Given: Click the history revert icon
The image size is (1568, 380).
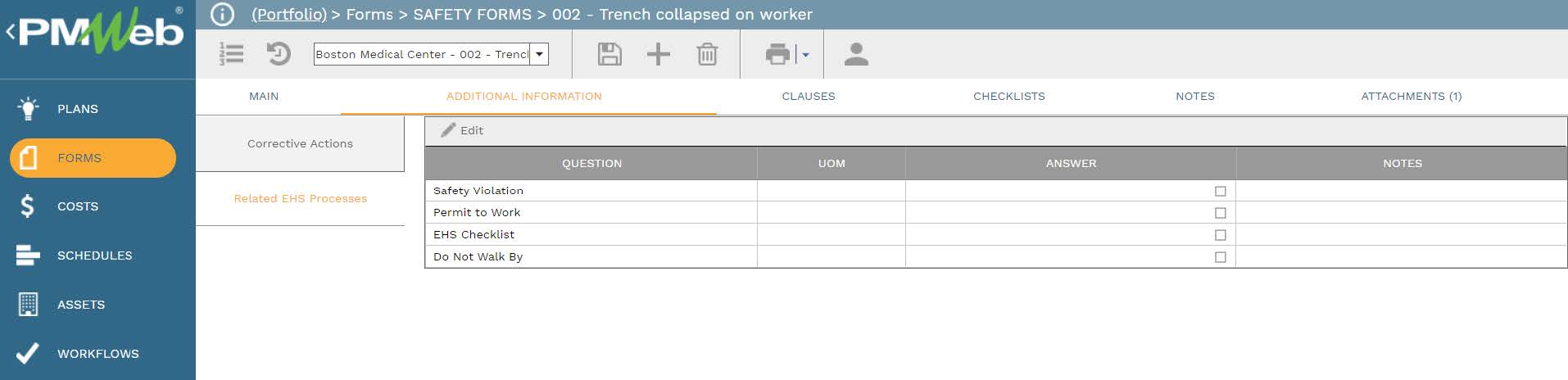Looking at the screenshot, I should point(279,54).
